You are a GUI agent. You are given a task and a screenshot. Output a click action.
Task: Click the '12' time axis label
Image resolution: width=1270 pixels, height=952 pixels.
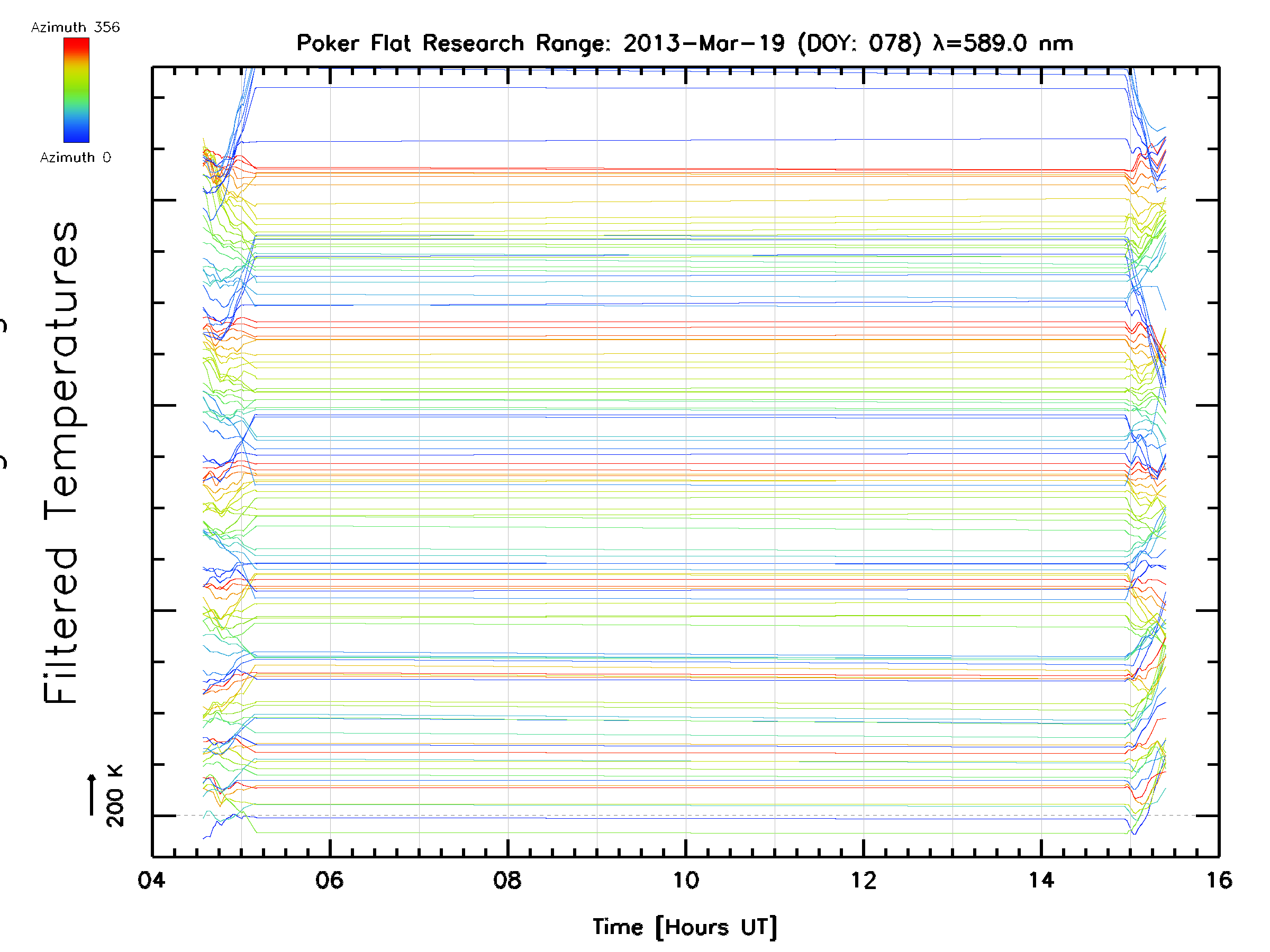864,880
